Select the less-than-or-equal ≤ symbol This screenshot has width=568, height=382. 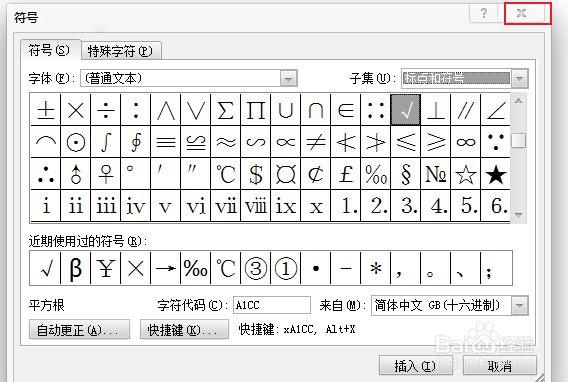(x=406, y=142)
